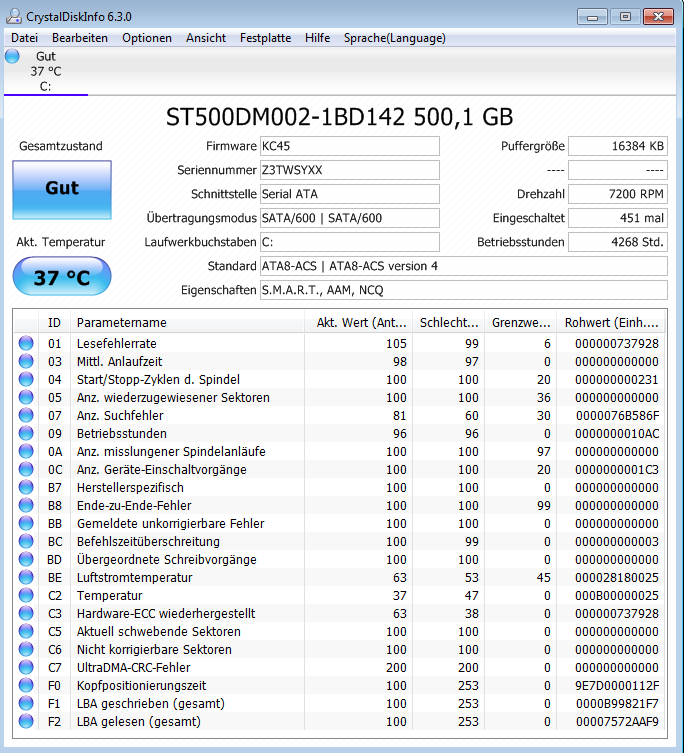Click the model title ST500DM002-1BD142 500,1 GB

point(340,117)
